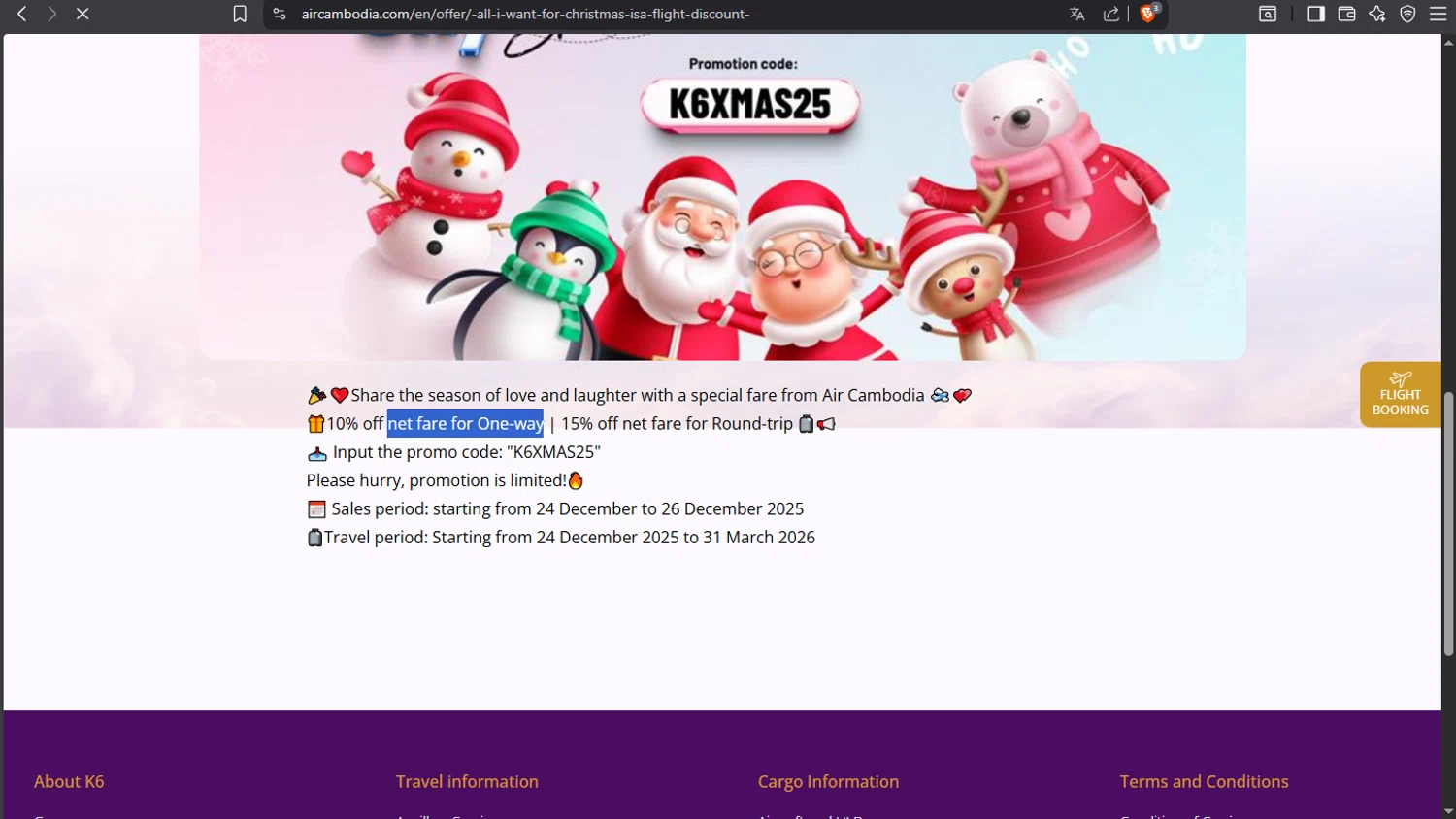The width and height of the screenshot is (1456, 819).
Task: Click the scrollbar down arrow
Action: point(1448,810)
